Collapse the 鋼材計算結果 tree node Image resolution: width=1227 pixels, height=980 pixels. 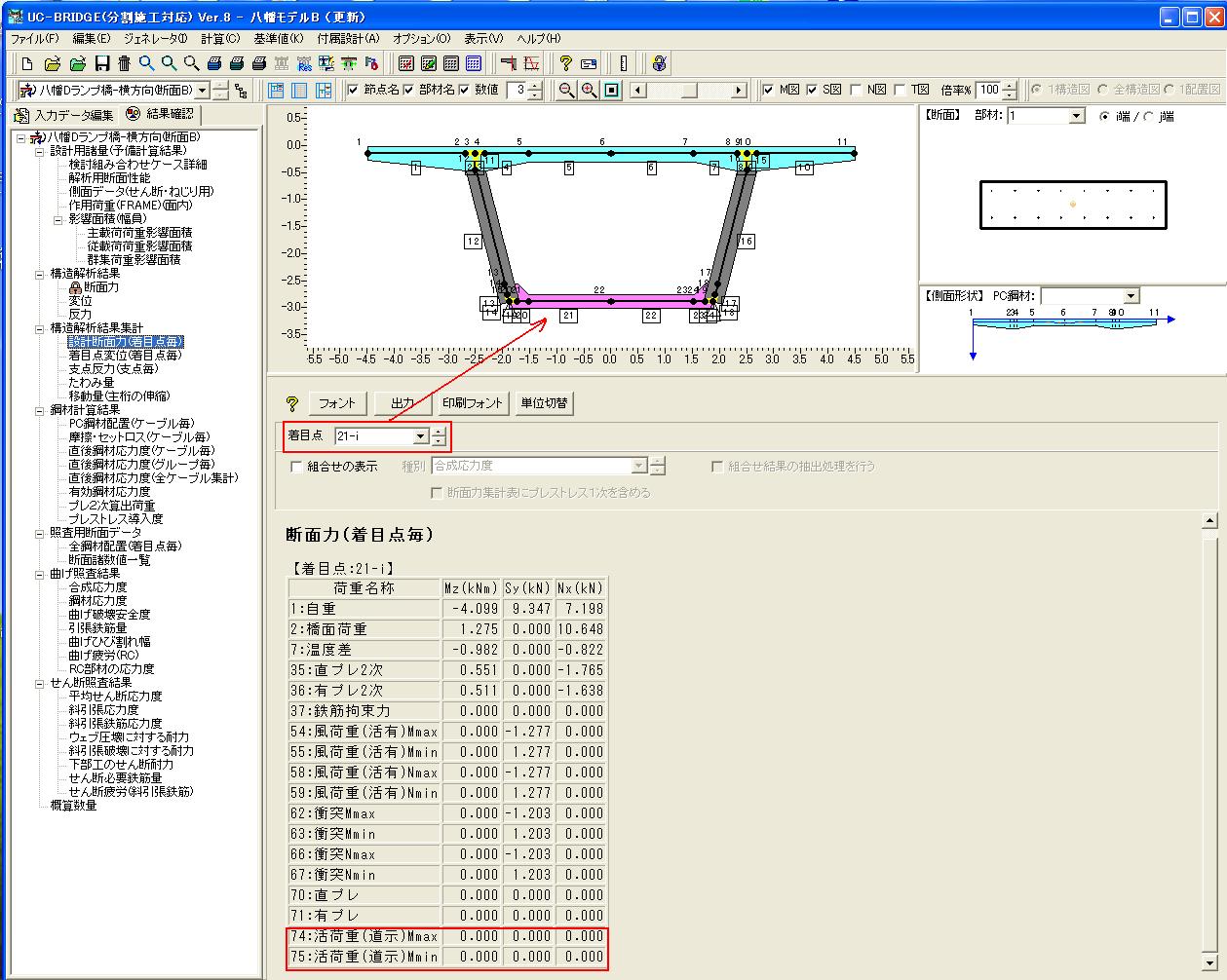click(x=40, y=410)
